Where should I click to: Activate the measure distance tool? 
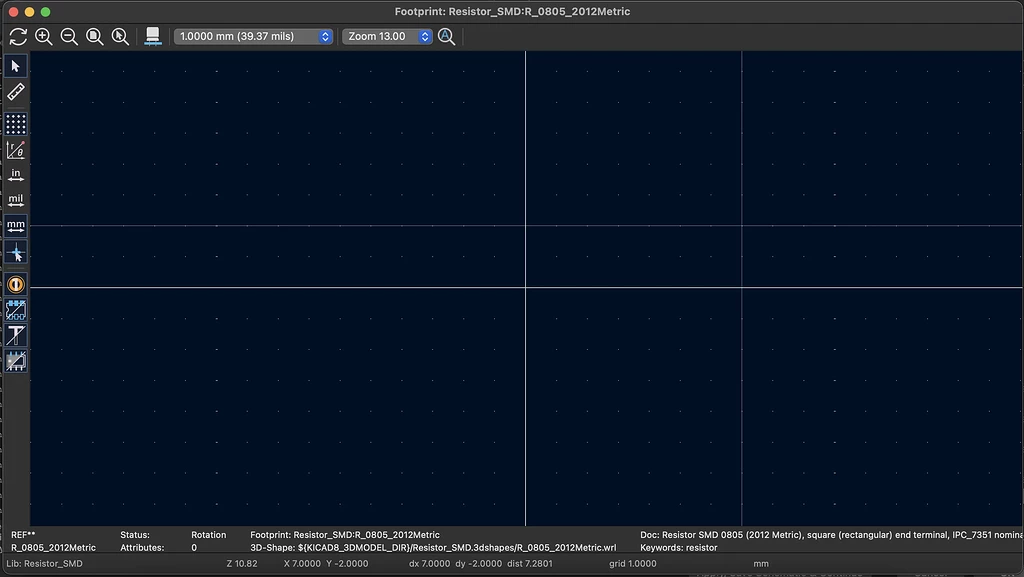point(15,91)
